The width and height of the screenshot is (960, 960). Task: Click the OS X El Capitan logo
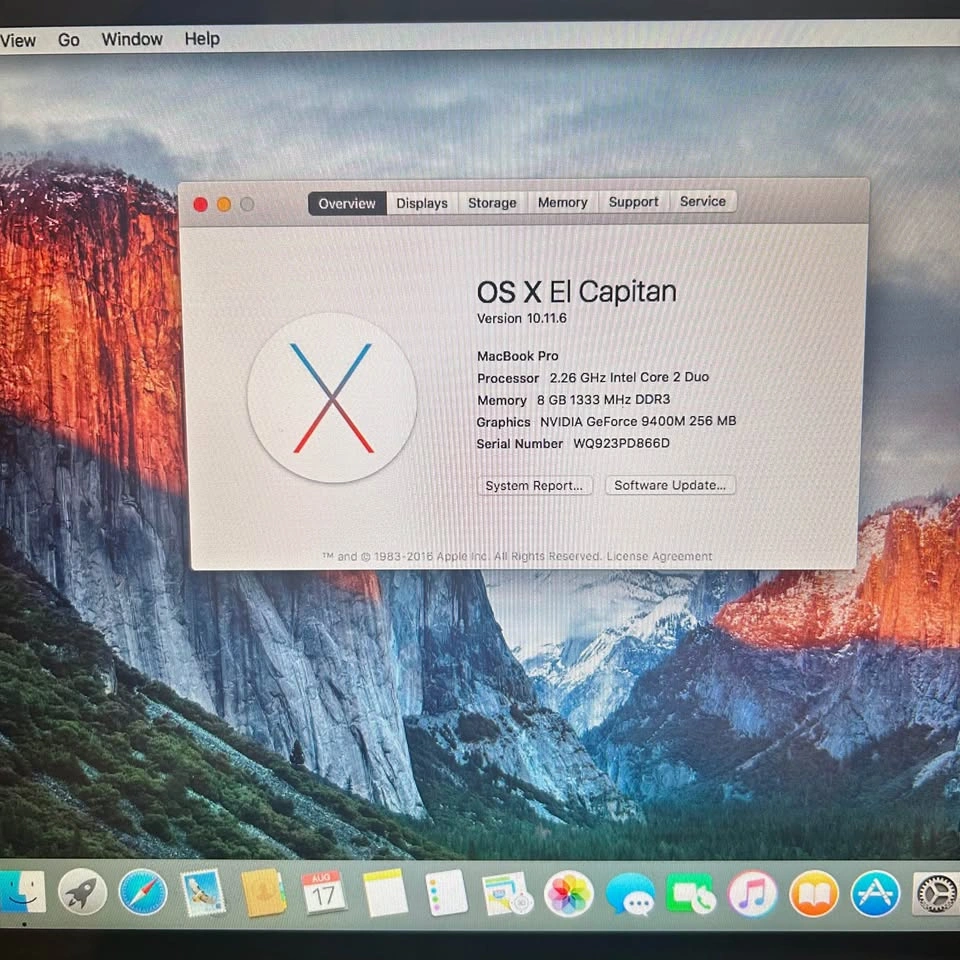(x=332, y=398)
